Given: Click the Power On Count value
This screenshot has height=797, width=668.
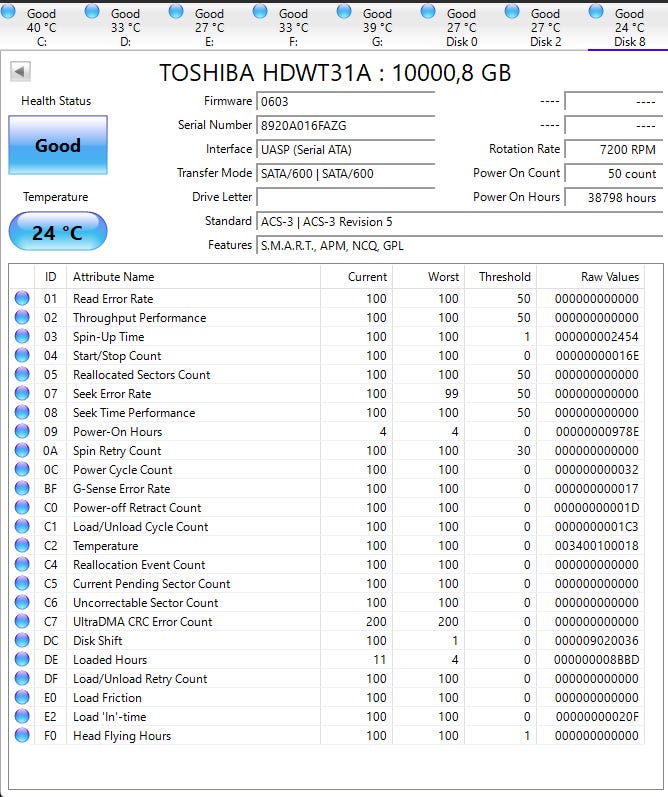Looking at the screenshot, I should point(614,173).
